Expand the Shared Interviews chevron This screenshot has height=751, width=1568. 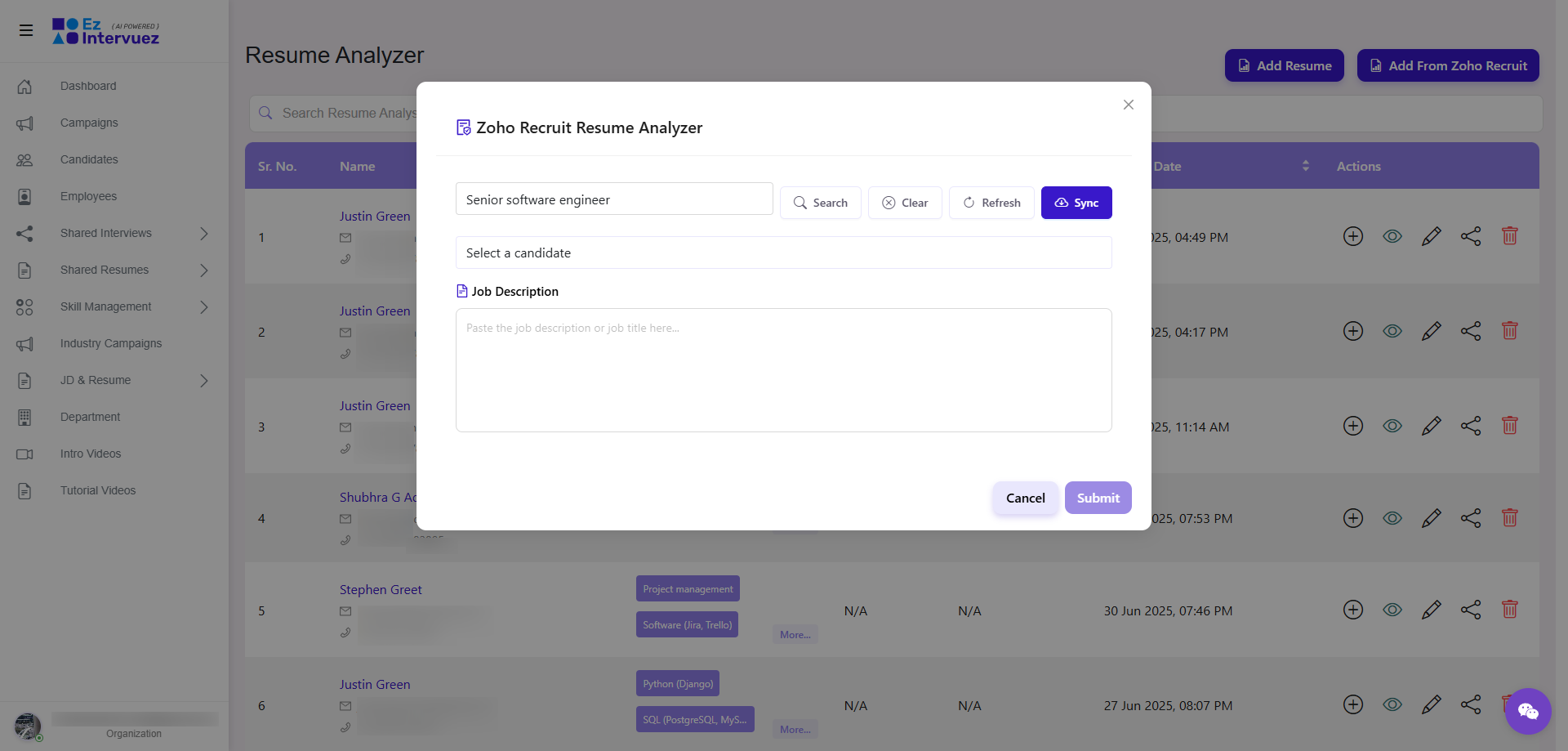point(204,234)
